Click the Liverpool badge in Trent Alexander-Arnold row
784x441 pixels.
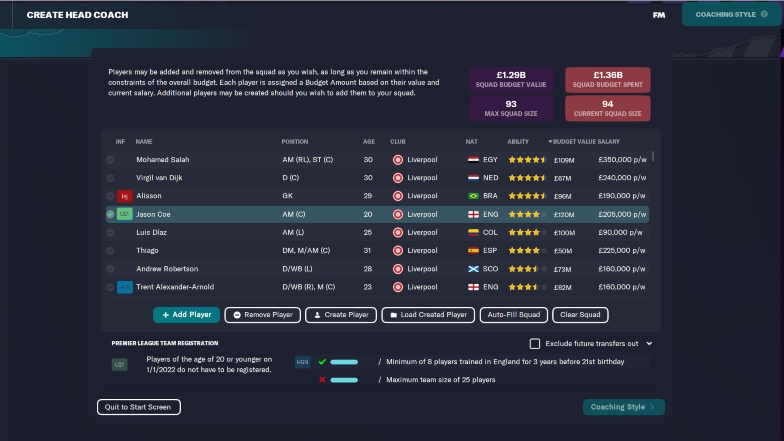click(398, 287)
